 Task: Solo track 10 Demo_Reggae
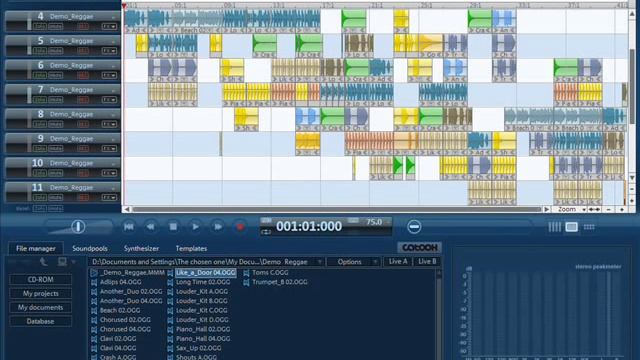pyautogui.click(x=40, y=173)
